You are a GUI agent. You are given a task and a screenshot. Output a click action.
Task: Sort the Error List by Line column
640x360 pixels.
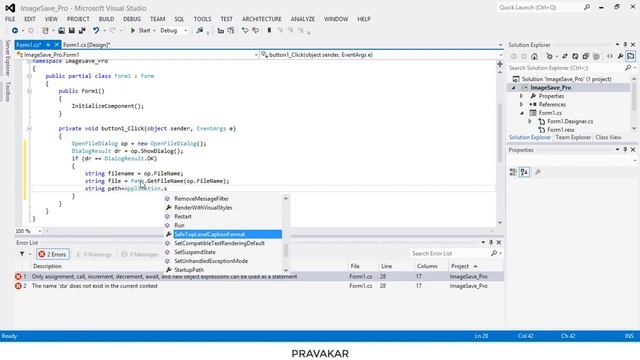click(x=387, y=266)
